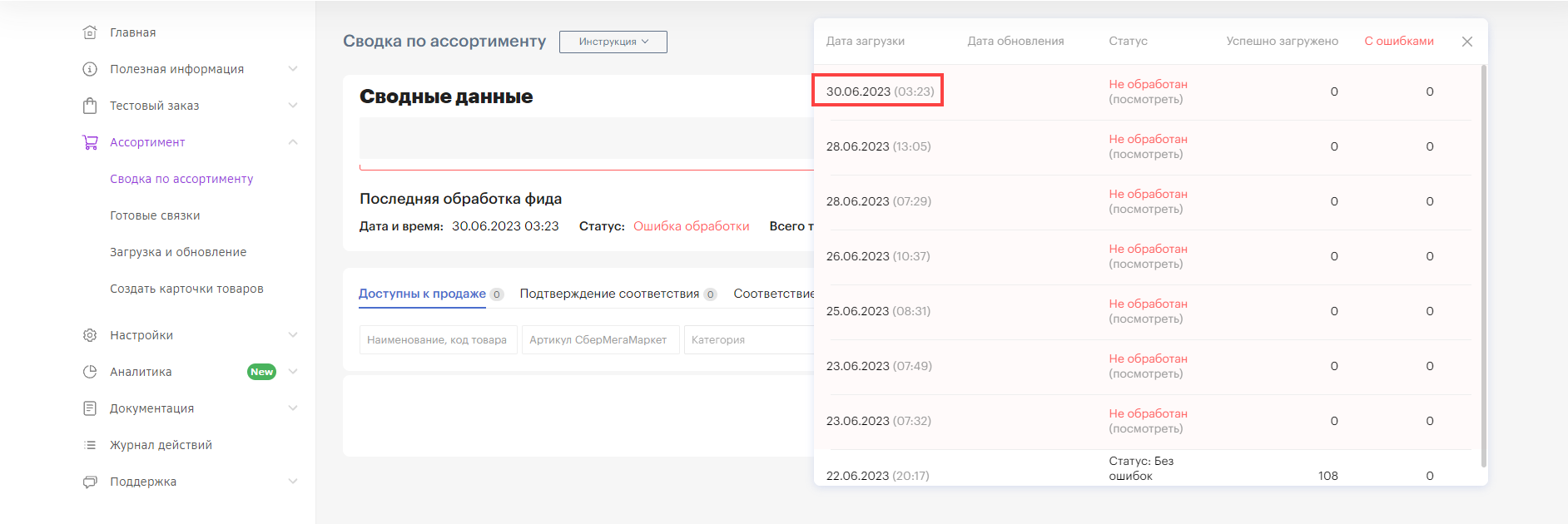
Task: Click the Ассортимент shopping cart icon
Action: click(x=90, y=142)
